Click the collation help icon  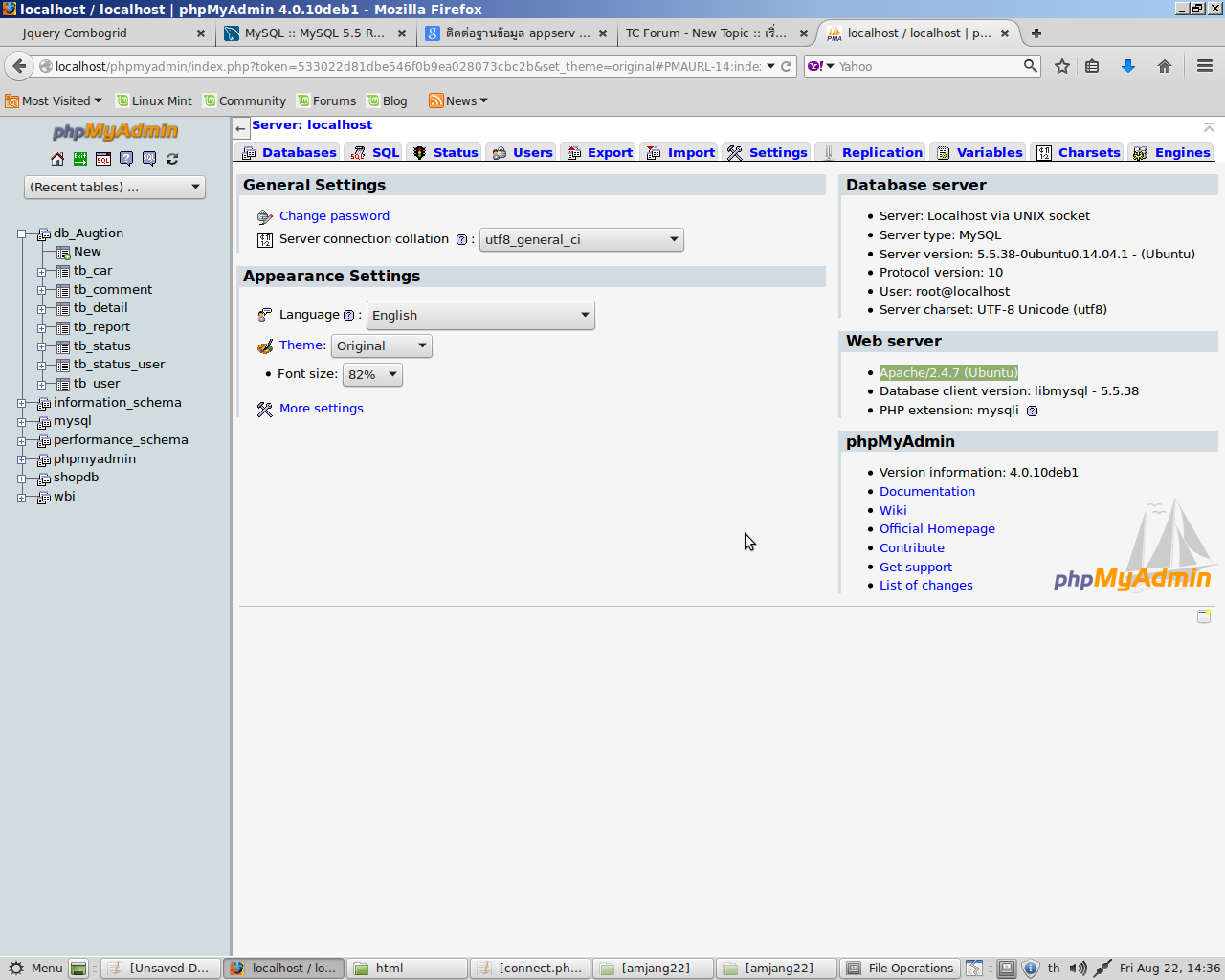(x=461, y=239)
